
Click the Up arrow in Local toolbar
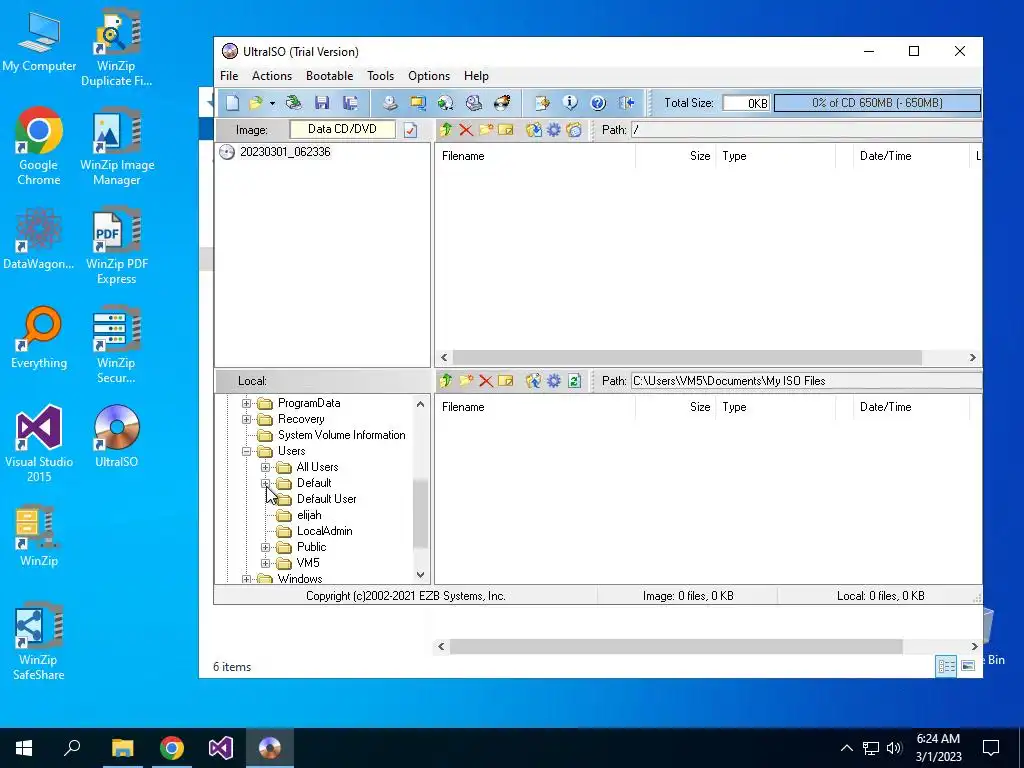point(446,381)
